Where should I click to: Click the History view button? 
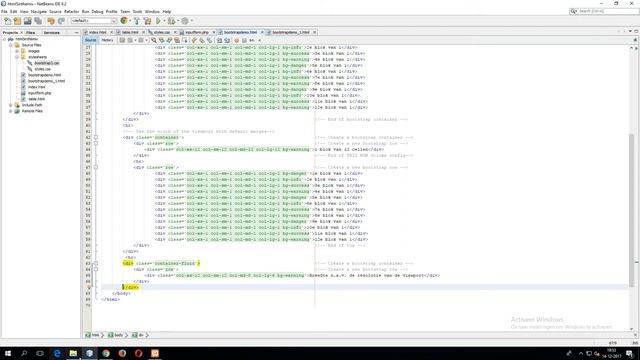coord(107,40)
